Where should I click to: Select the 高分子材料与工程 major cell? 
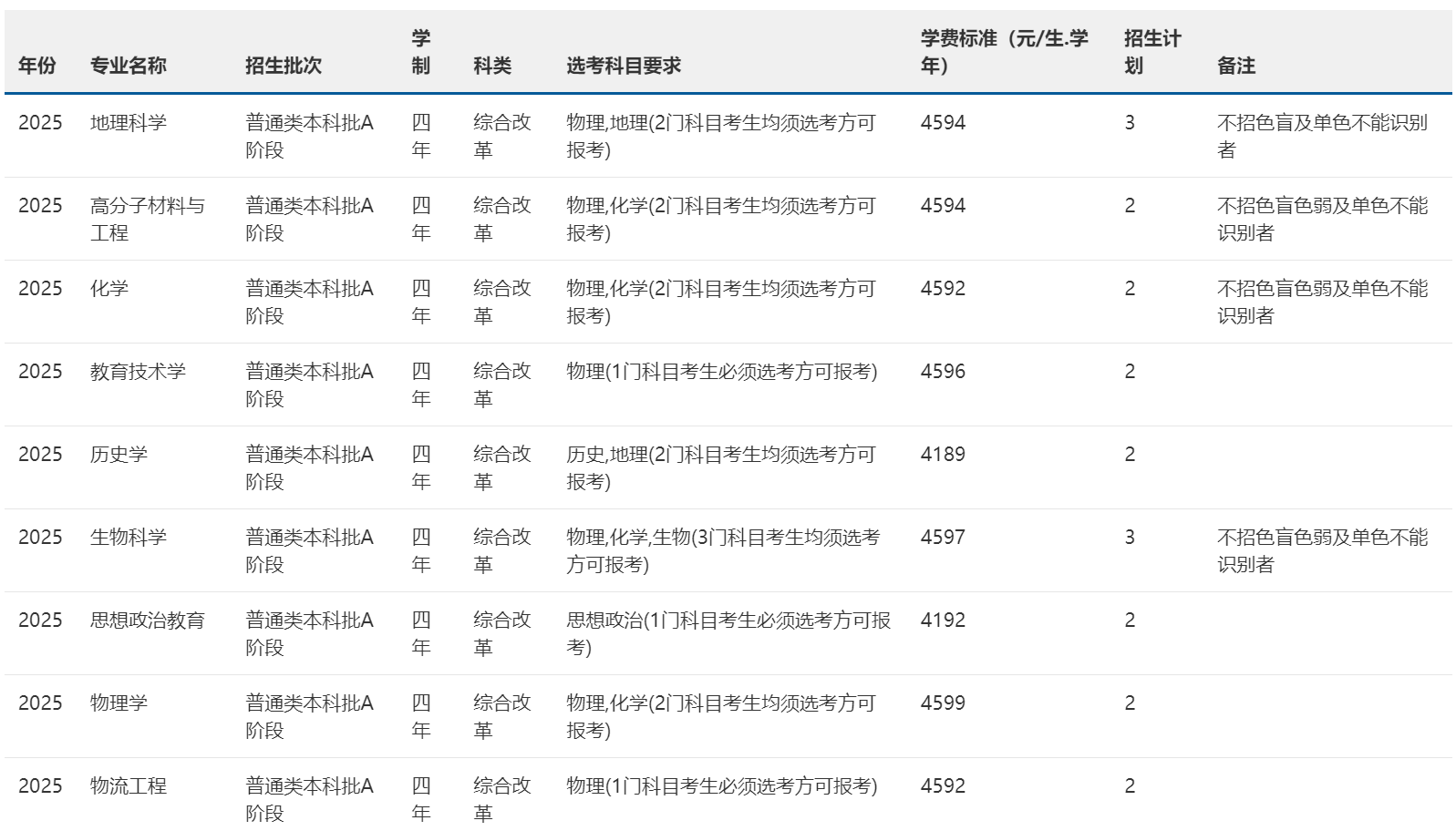click(x=147, y=219)
